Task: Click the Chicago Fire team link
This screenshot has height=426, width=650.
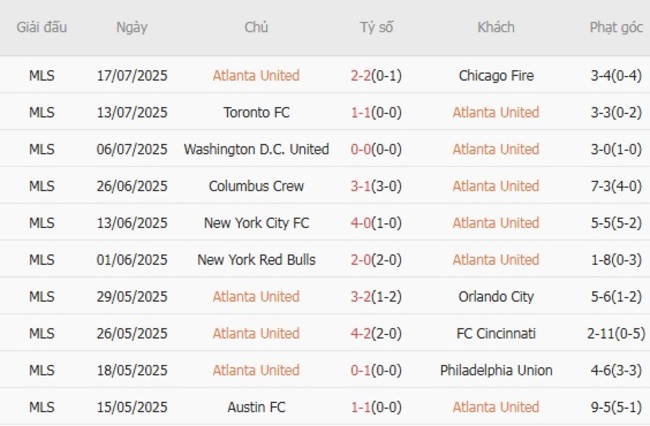Action: pyautogui.click(x=496, y=75)
